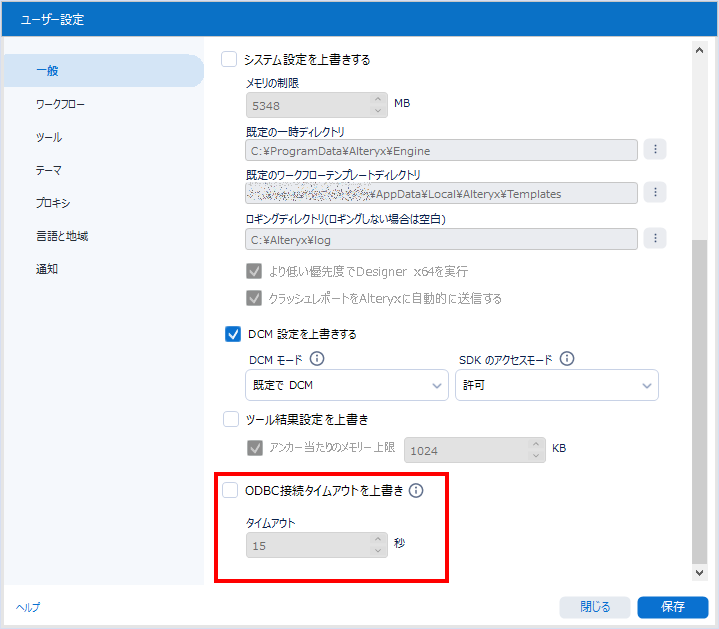Image resolution: width=719 pixels, height=629 pixels.
Task: Open the ワークフロー settings category
Action: coord(60,104)
